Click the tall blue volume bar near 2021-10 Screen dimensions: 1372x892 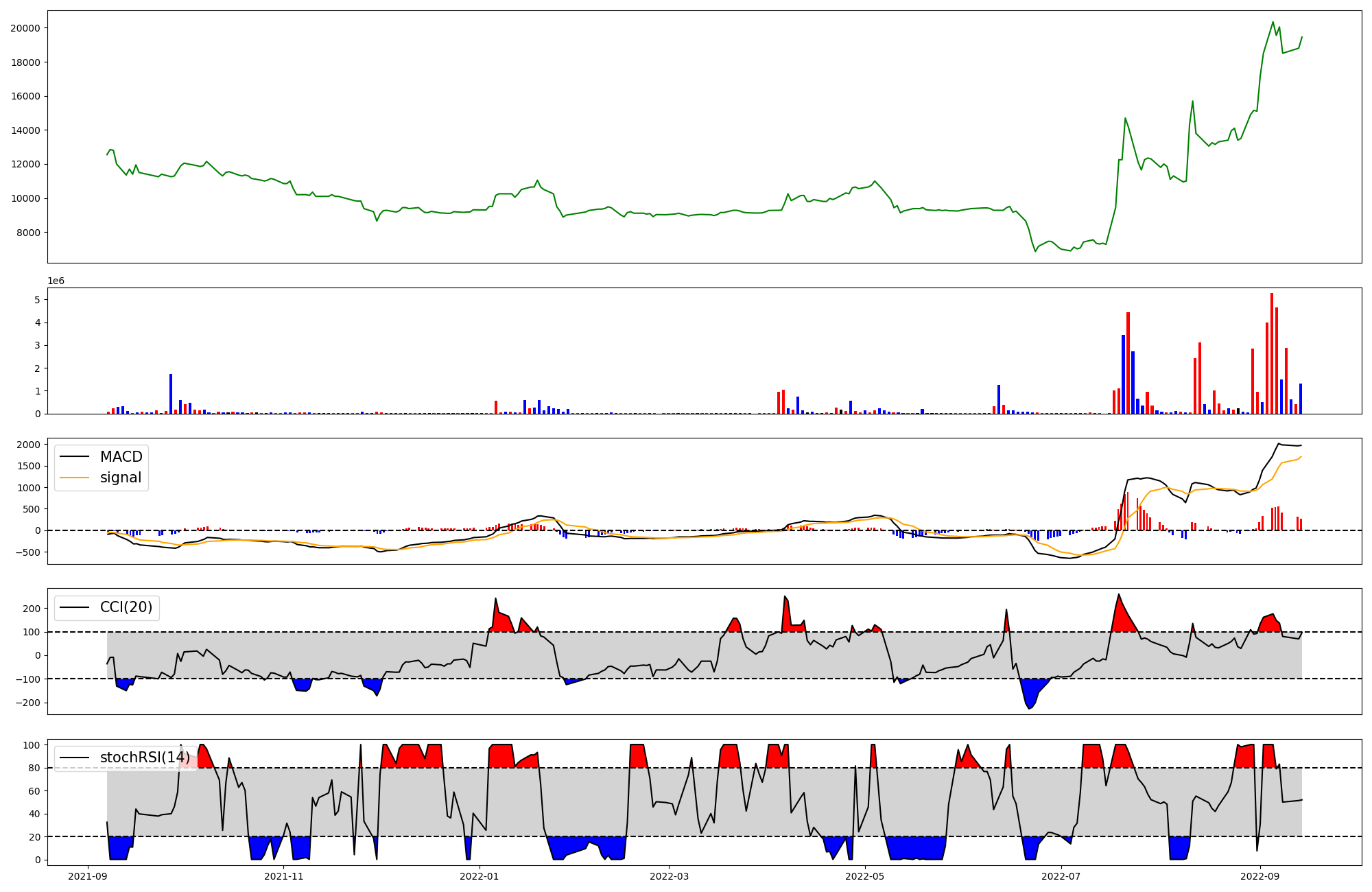tap(171, 393)
